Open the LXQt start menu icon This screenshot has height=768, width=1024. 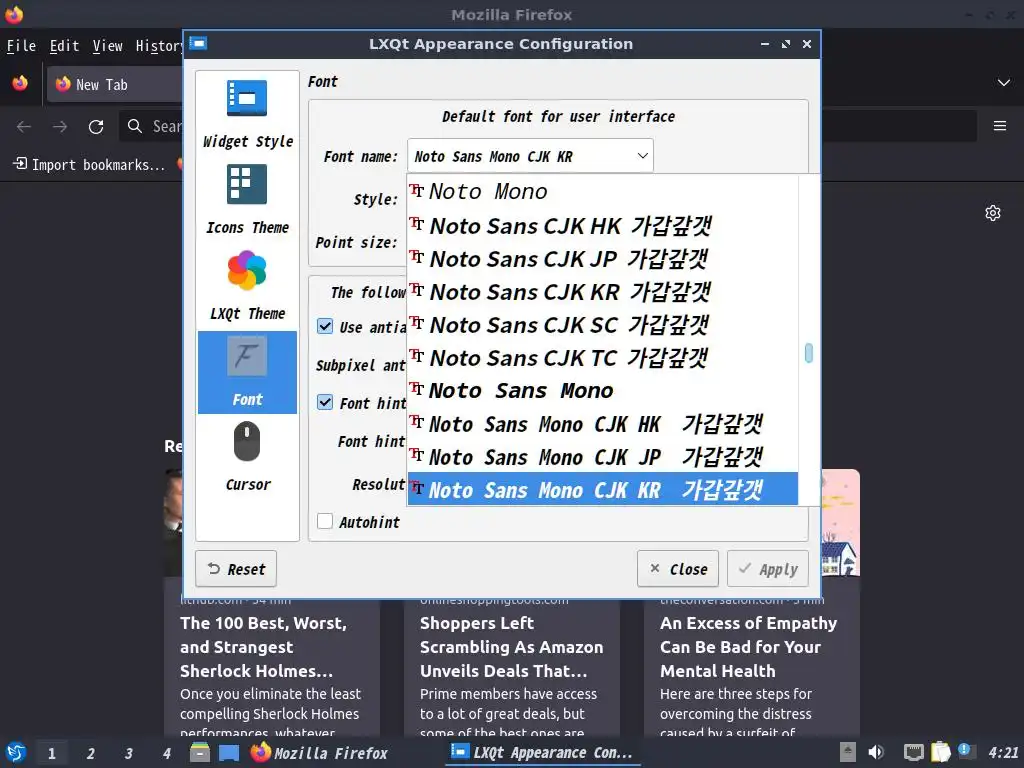pos(16,752)
